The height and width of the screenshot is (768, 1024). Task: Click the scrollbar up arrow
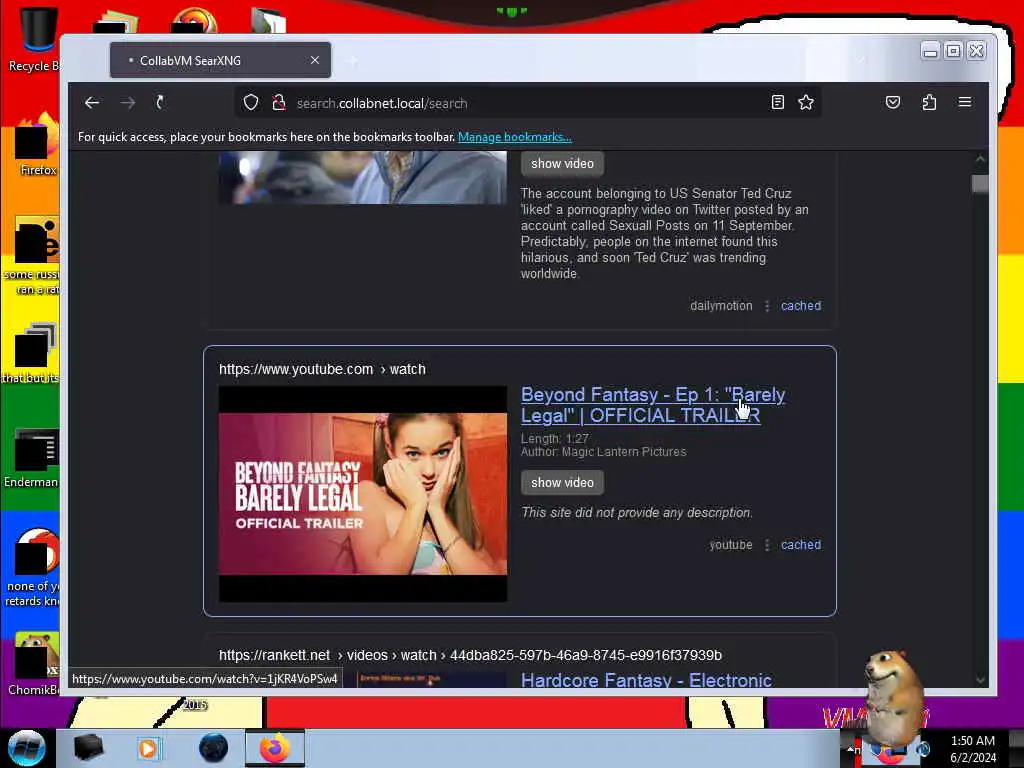pyautogui.click(x=980, y=159)
